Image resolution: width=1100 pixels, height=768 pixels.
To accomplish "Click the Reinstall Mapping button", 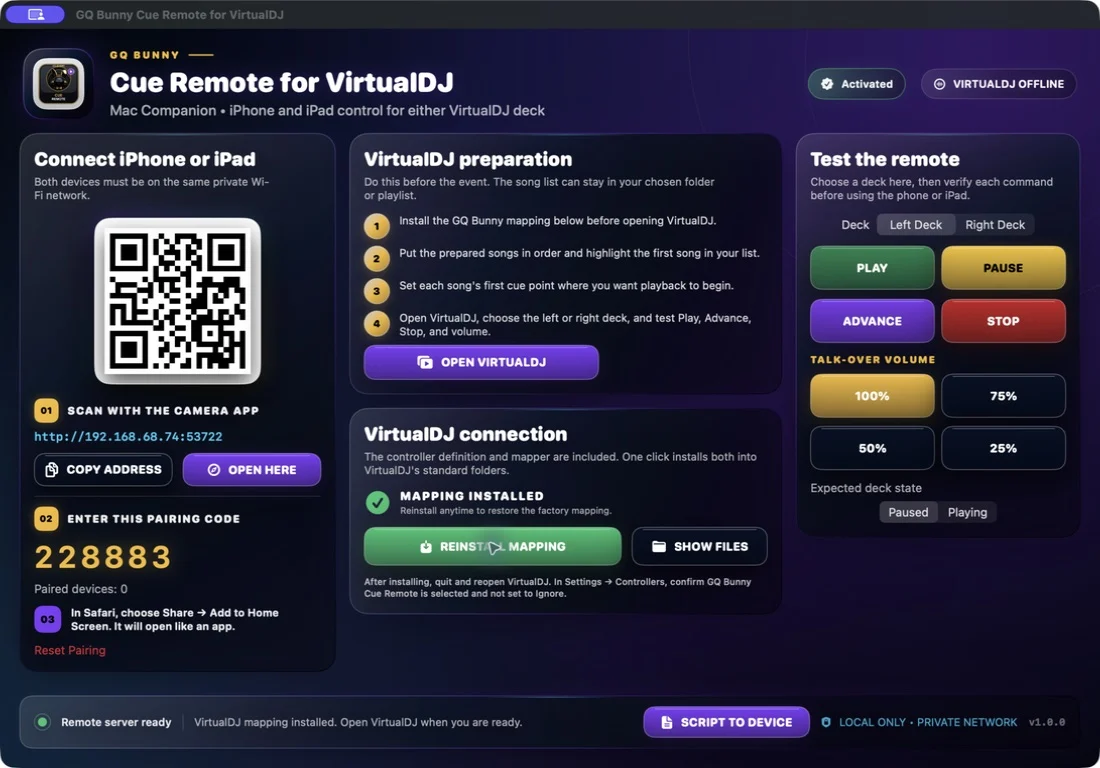I will [x=492, y=546].
